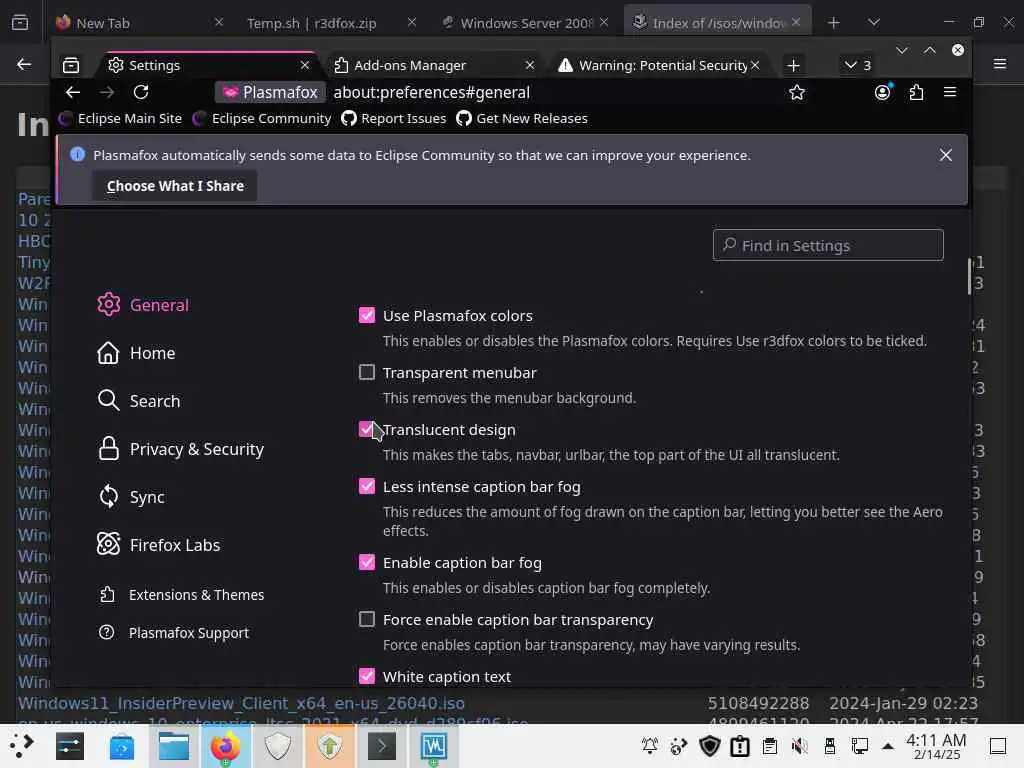Open the account profile icon
The width and height of the screenshot is (1024, 768).
tap(883, 92)
